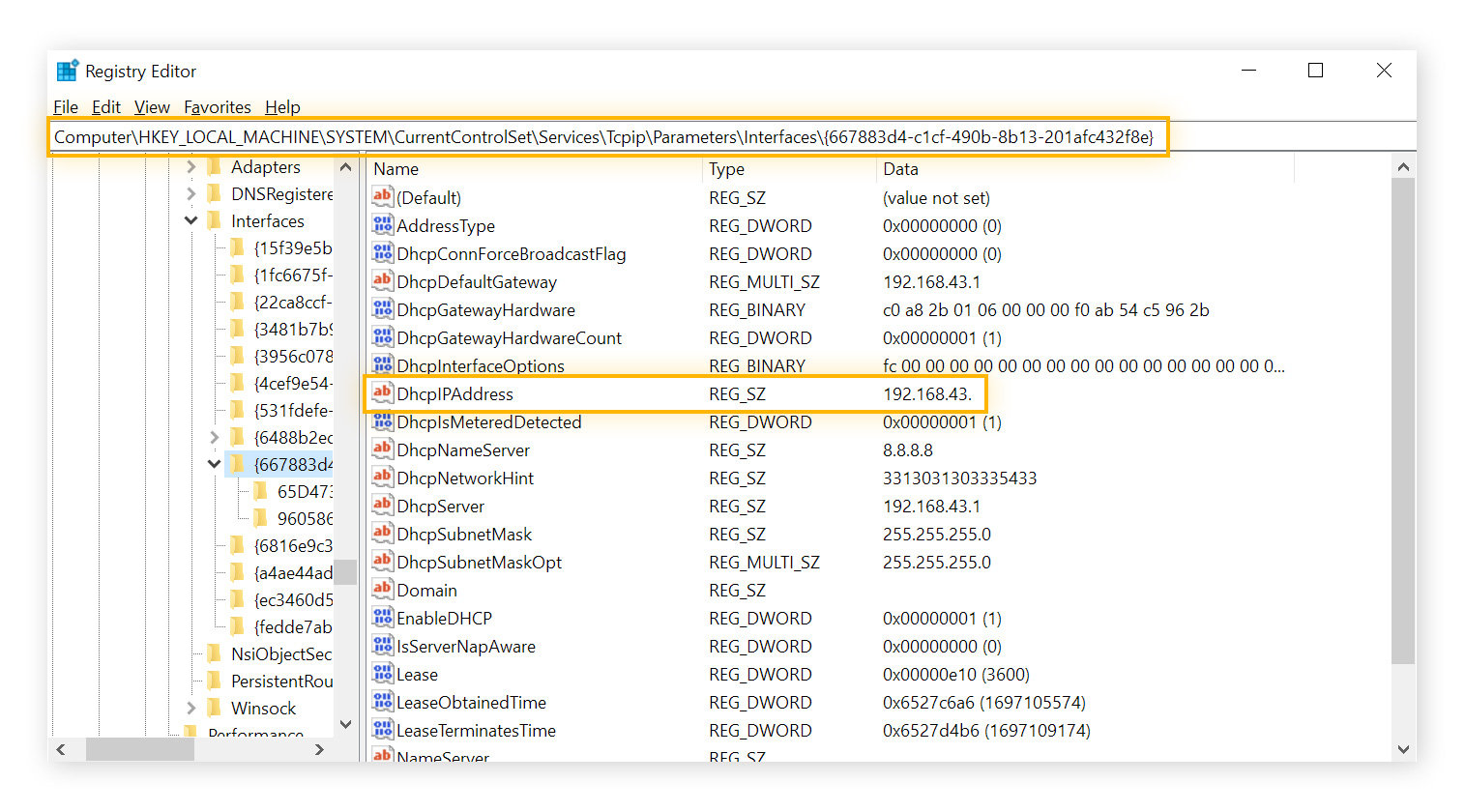Select the {a4ae44ad interface key

pos(293,572)
